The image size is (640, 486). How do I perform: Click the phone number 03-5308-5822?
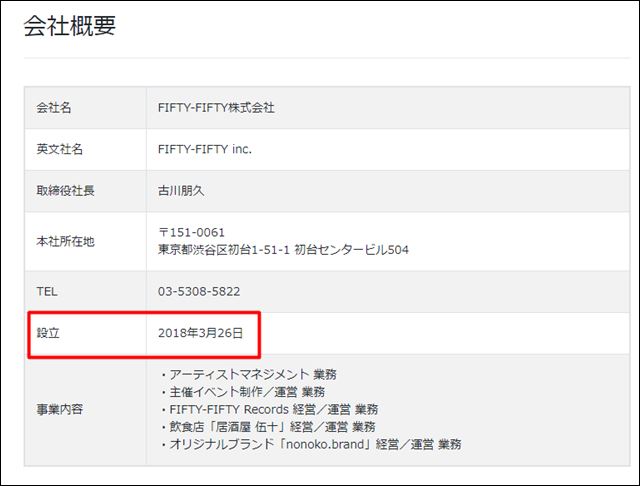198,291
